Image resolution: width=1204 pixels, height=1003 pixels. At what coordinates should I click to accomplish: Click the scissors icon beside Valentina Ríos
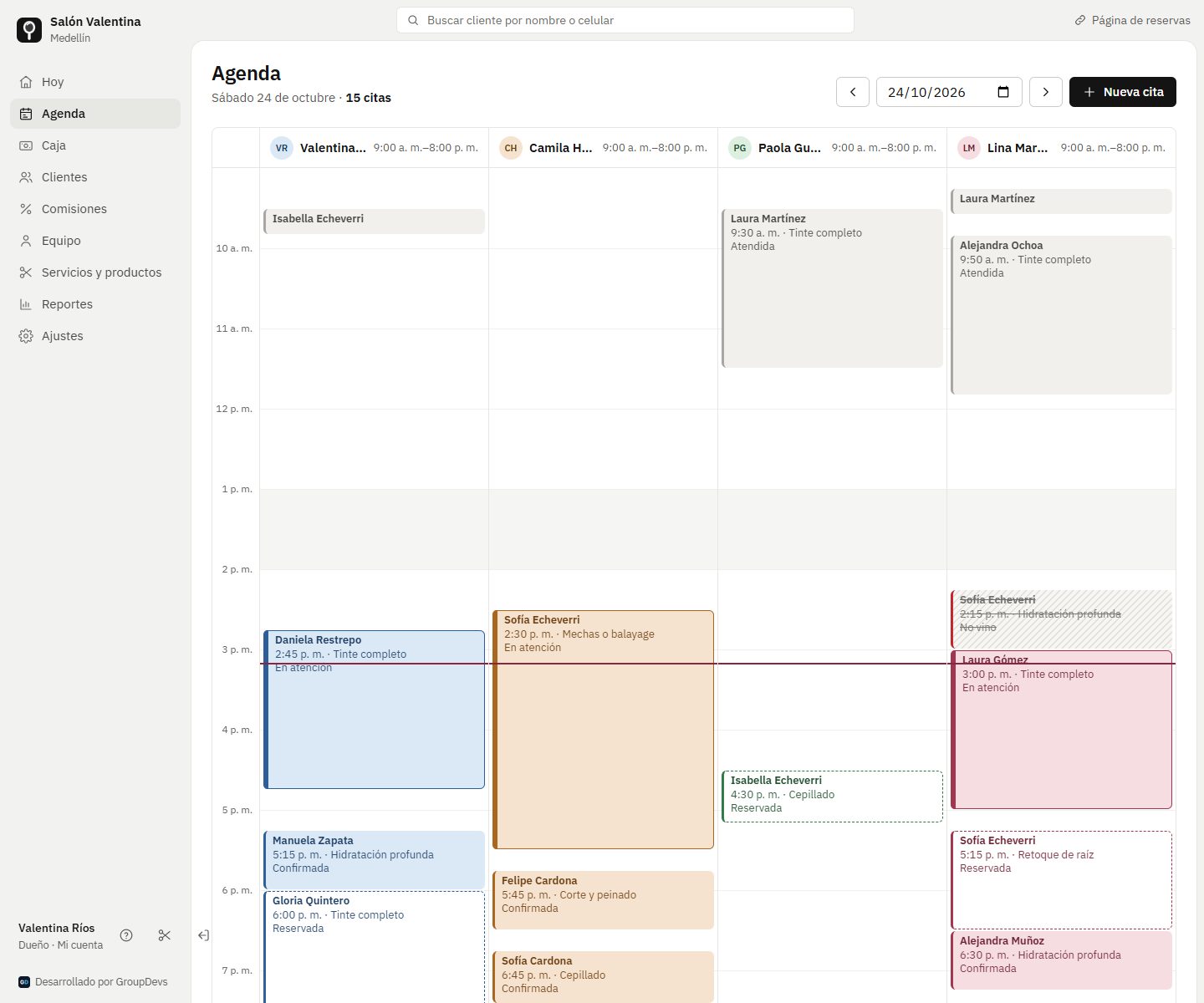pos(165,935)
